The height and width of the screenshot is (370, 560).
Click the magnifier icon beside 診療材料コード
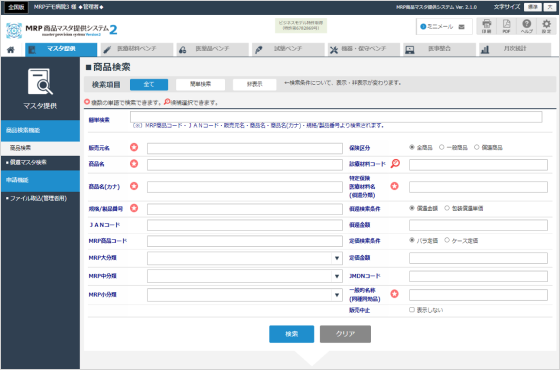[x=395, y=164]
